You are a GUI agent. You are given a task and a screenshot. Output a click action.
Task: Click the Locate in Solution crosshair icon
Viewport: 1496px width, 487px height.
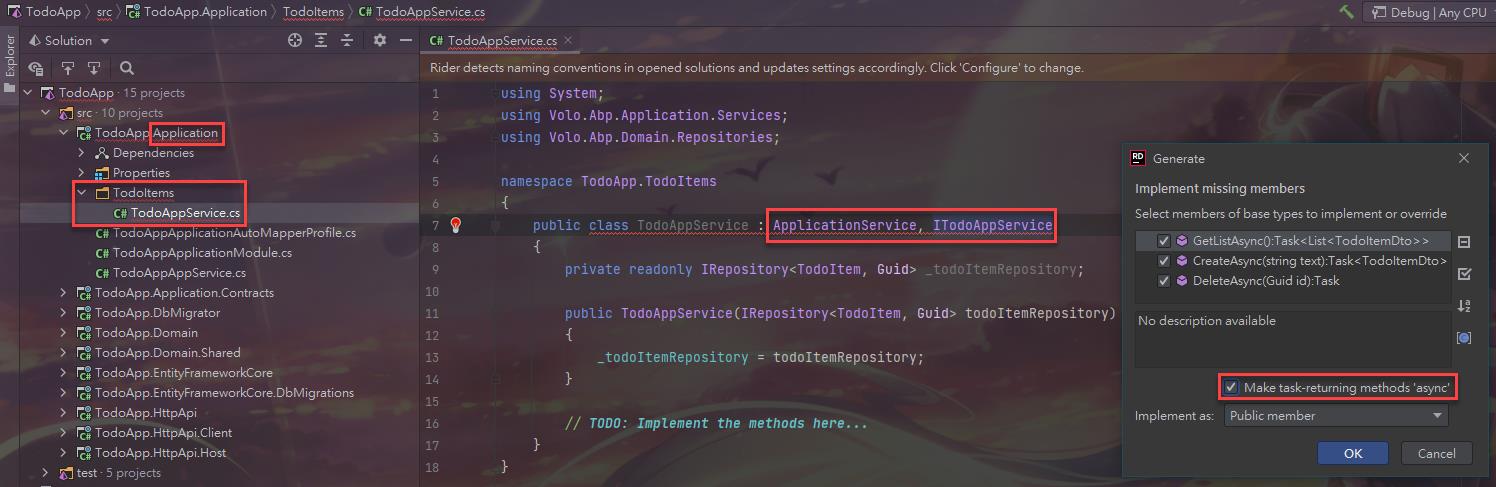tap(295, 41)
